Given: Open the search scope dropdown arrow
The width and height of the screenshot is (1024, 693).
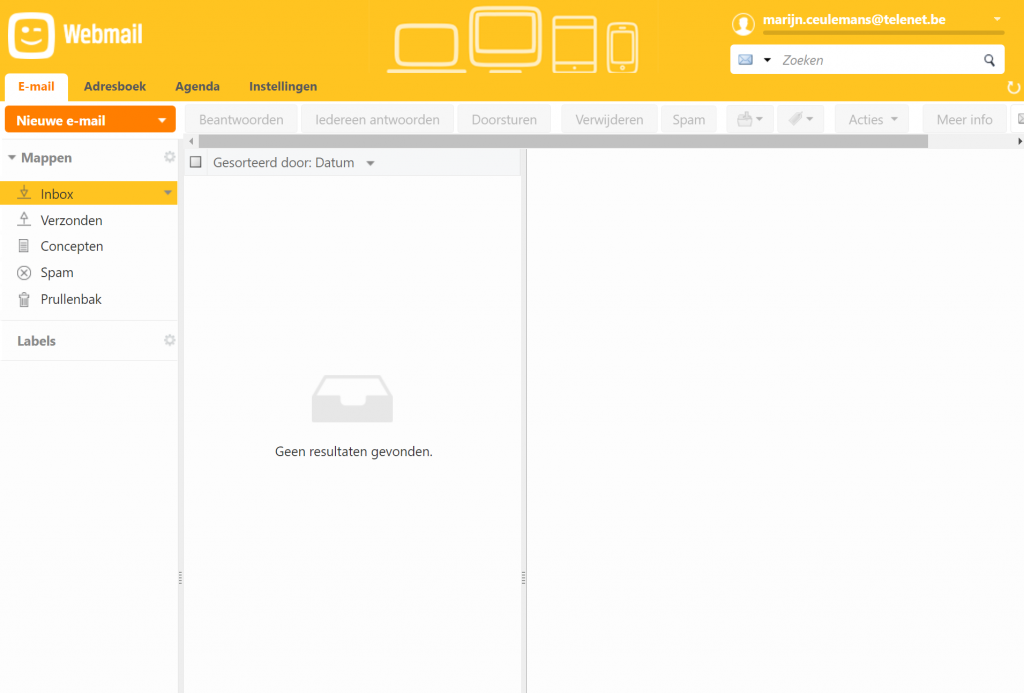Looking at the screenshot, I should pyautogui.click(x=767, y=60).
